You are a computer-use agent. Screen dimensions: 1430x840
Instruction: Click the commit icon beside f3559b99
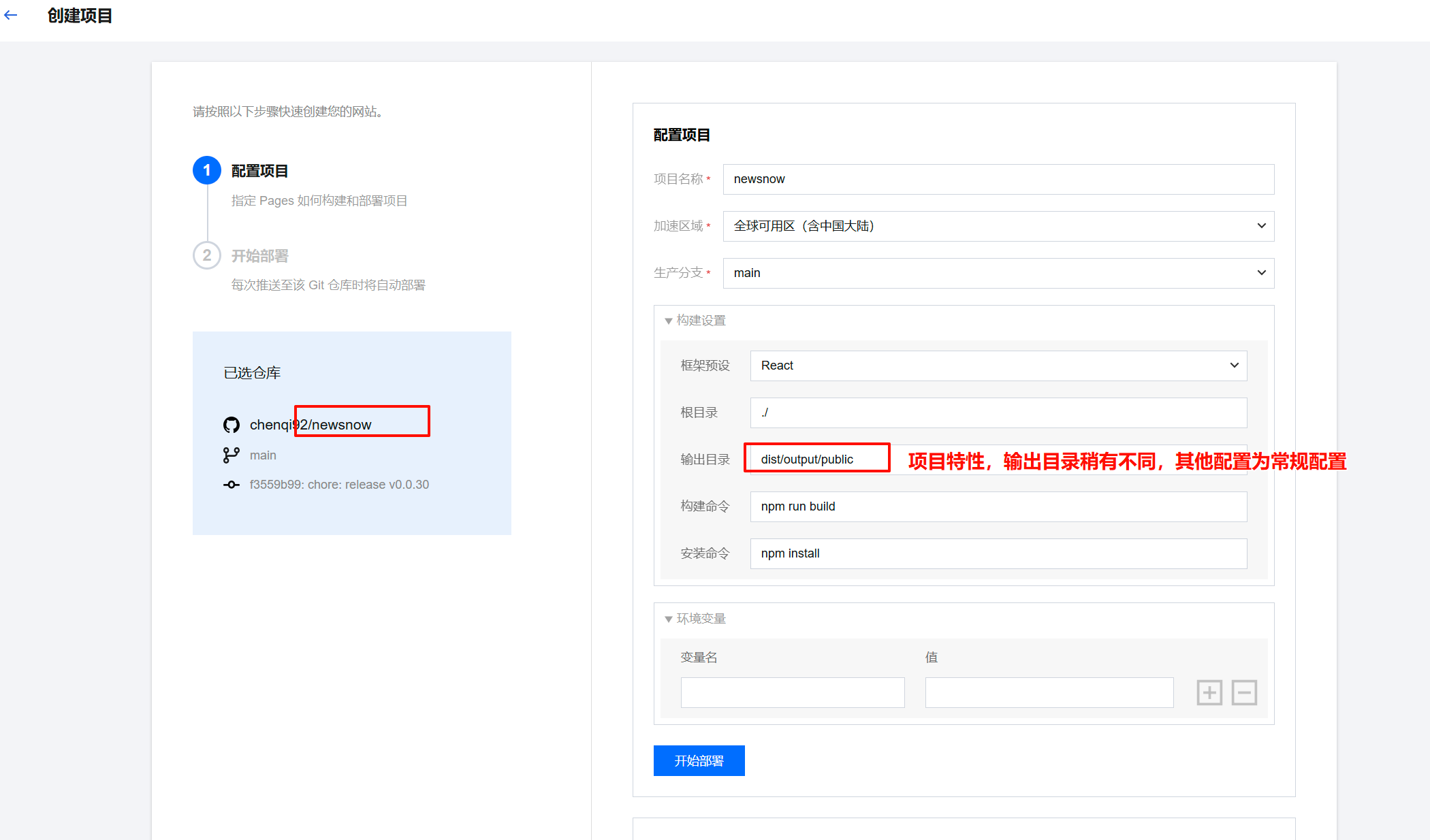[x=232, y=485]
